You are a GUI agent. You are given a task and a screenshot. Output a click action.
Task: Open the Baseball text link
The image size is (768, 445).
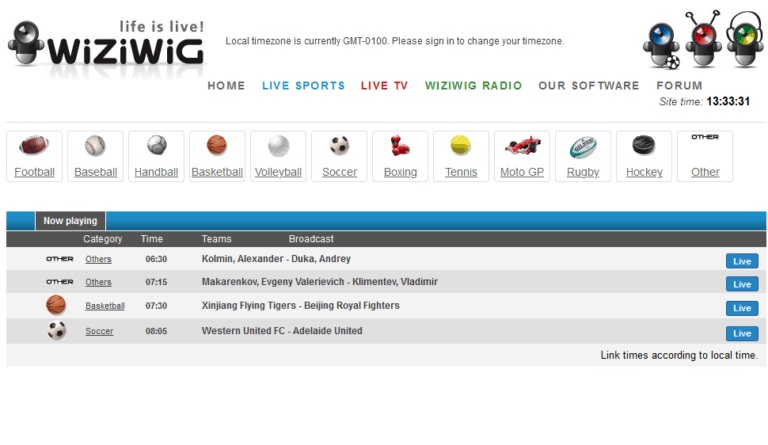pos(96,172)
